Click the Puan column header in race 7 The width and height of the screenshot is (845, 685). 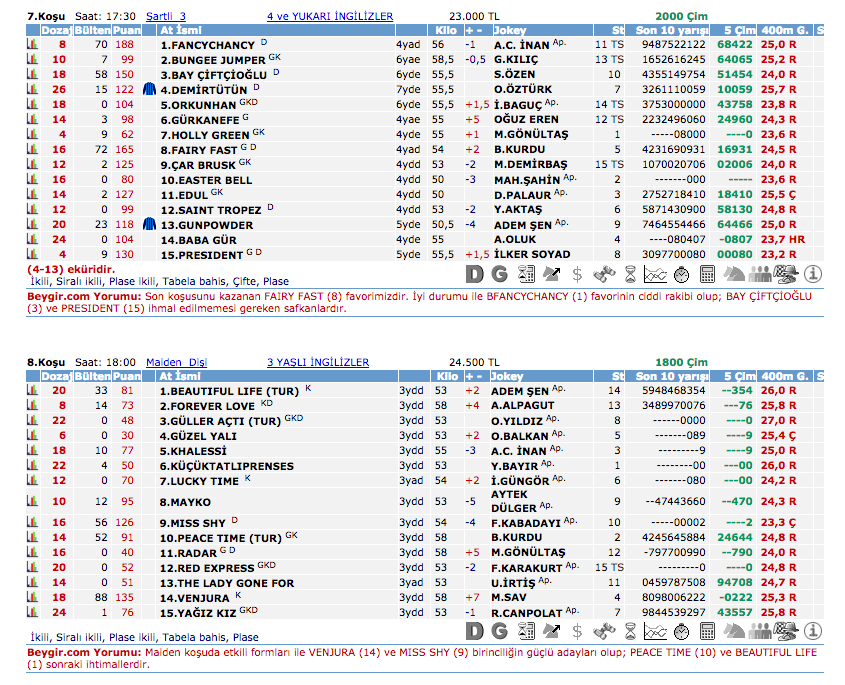point(125,31)
